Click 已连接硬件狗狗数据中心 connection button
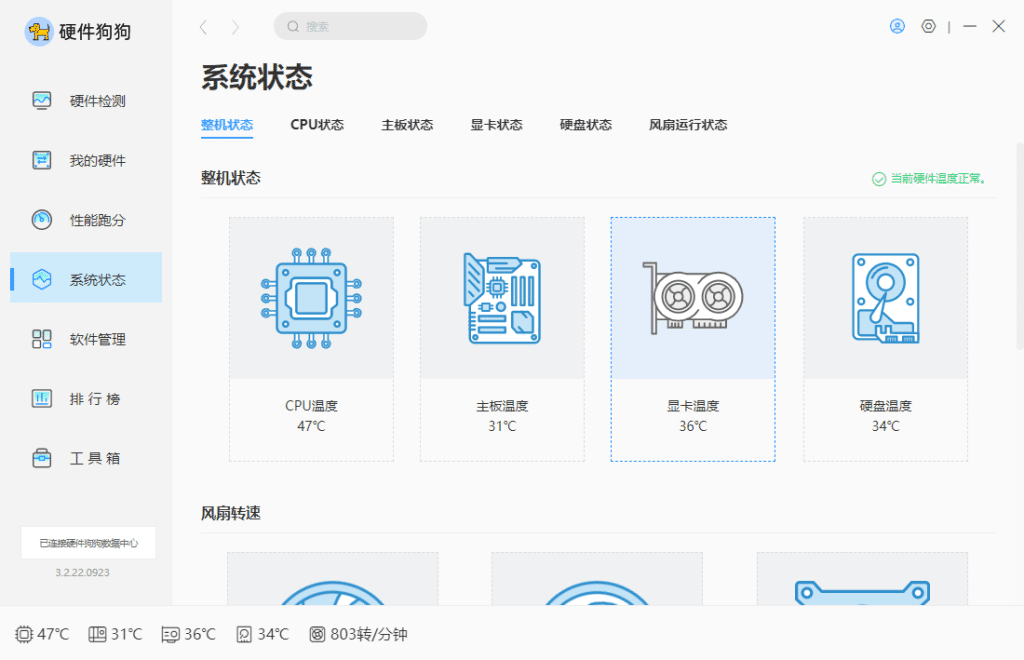The image size is (1024, 660). (x=88, y=543)
